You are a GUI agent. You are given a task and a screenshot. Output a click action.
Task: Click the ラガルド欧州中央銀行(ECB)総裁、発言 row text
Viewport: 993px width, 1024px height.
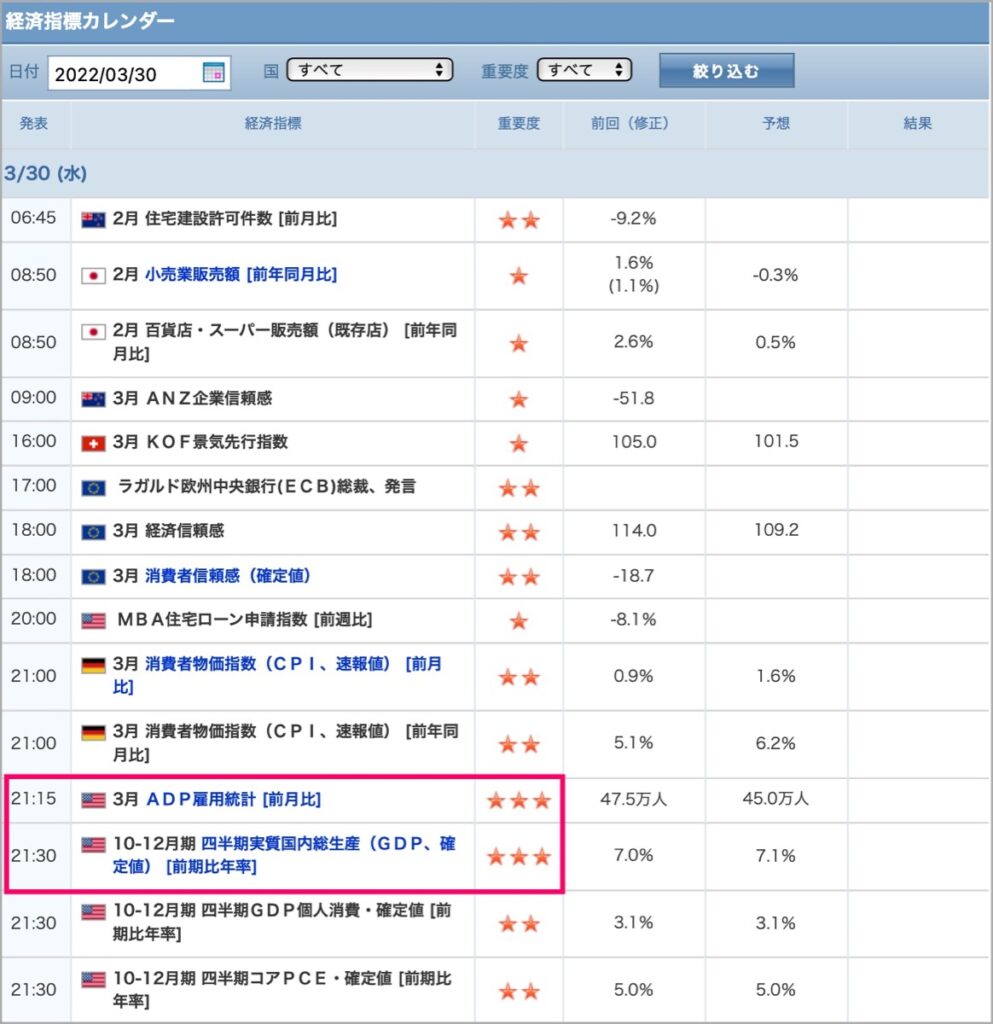point(266,487)
